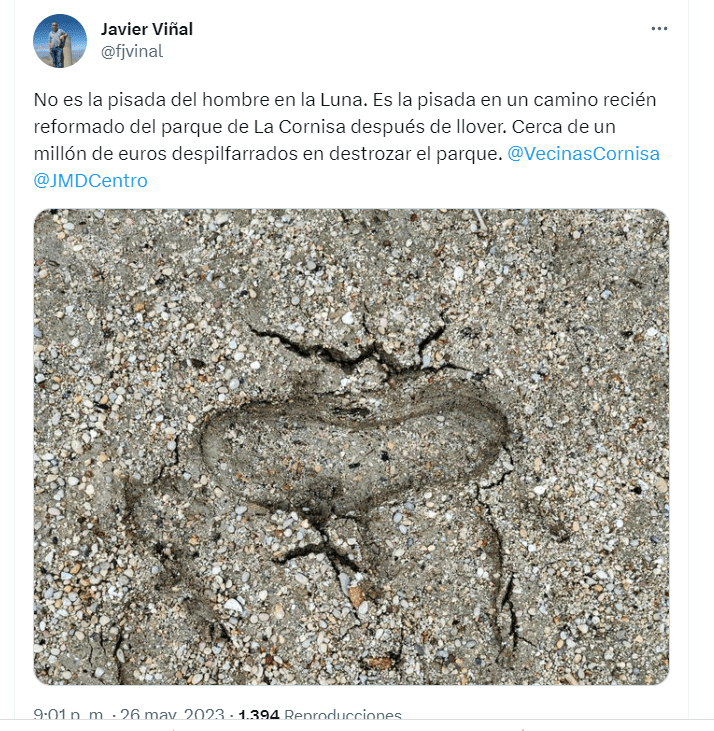This screenshot has height=731, width=714.
Task: Follow the @JMDCentro mention link
Action: [90, 181]
